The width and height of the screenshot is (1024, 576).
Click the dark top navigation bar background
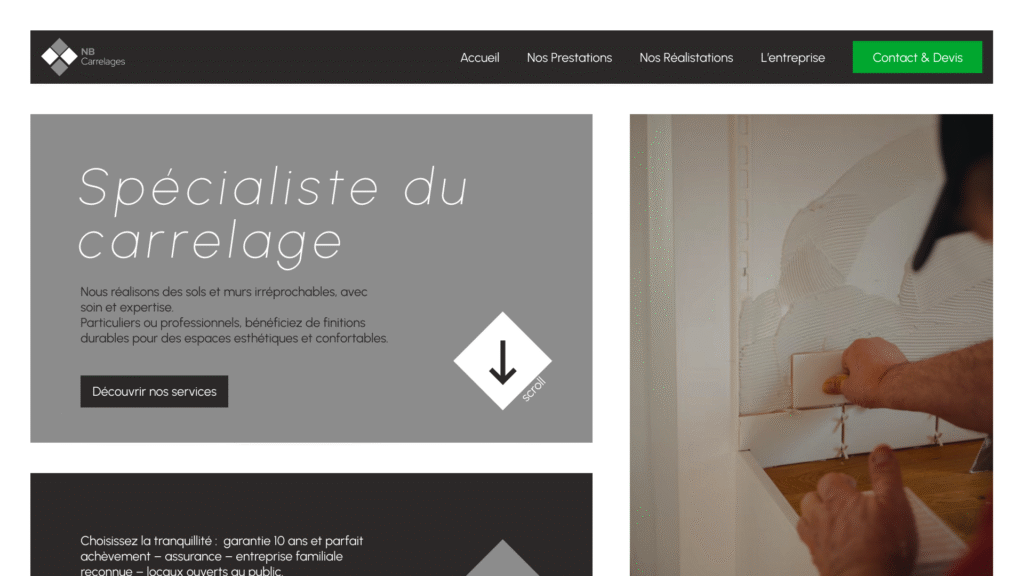pyautogui.click(x=294, y=57)
